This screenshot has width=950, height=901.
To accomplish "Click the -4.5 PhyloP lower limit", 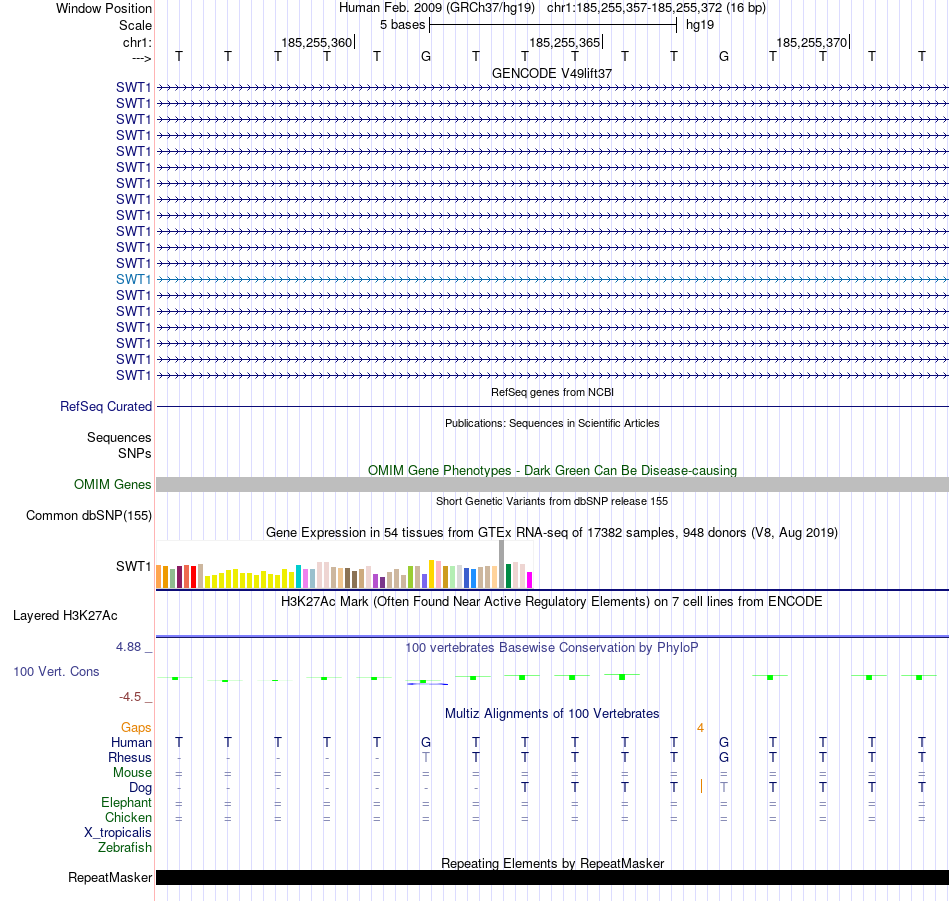I will coord(130,697).
